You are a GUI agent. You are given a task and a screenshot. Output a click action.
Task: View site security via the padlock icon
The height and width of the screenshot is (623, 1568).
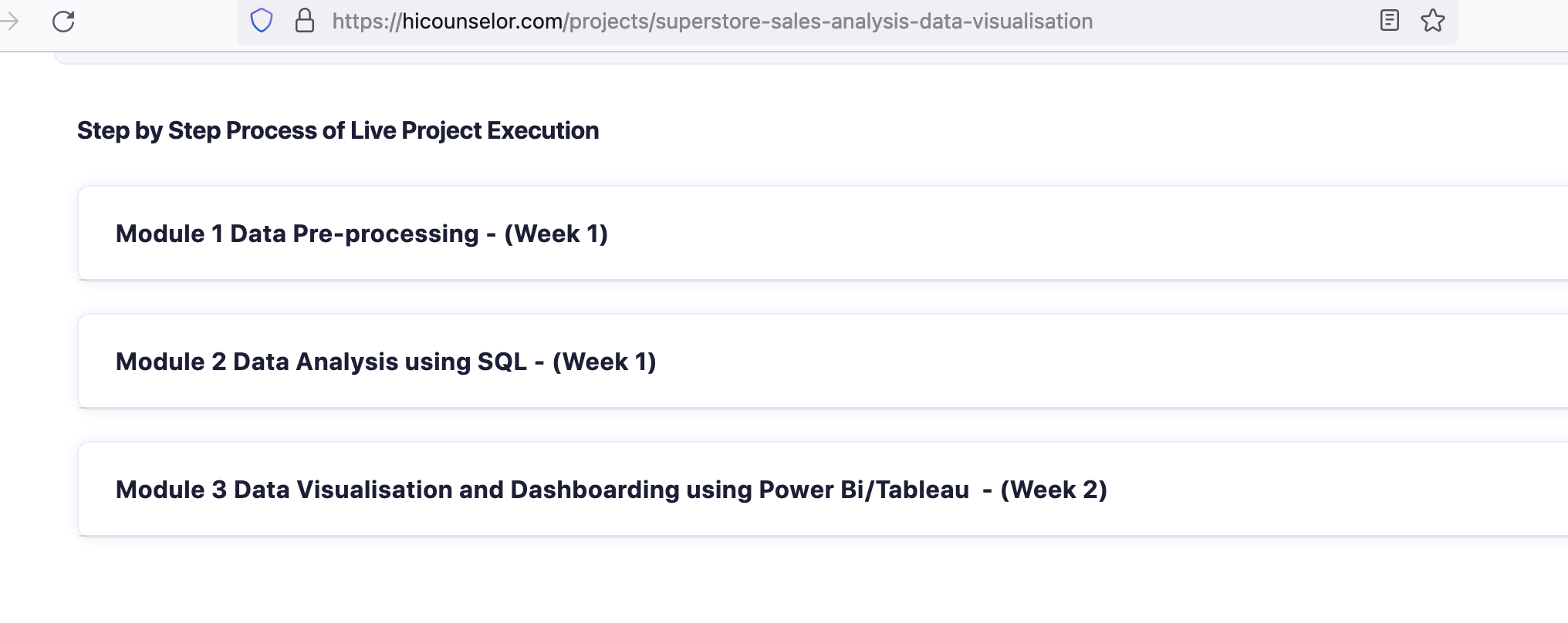pos(305,21)
